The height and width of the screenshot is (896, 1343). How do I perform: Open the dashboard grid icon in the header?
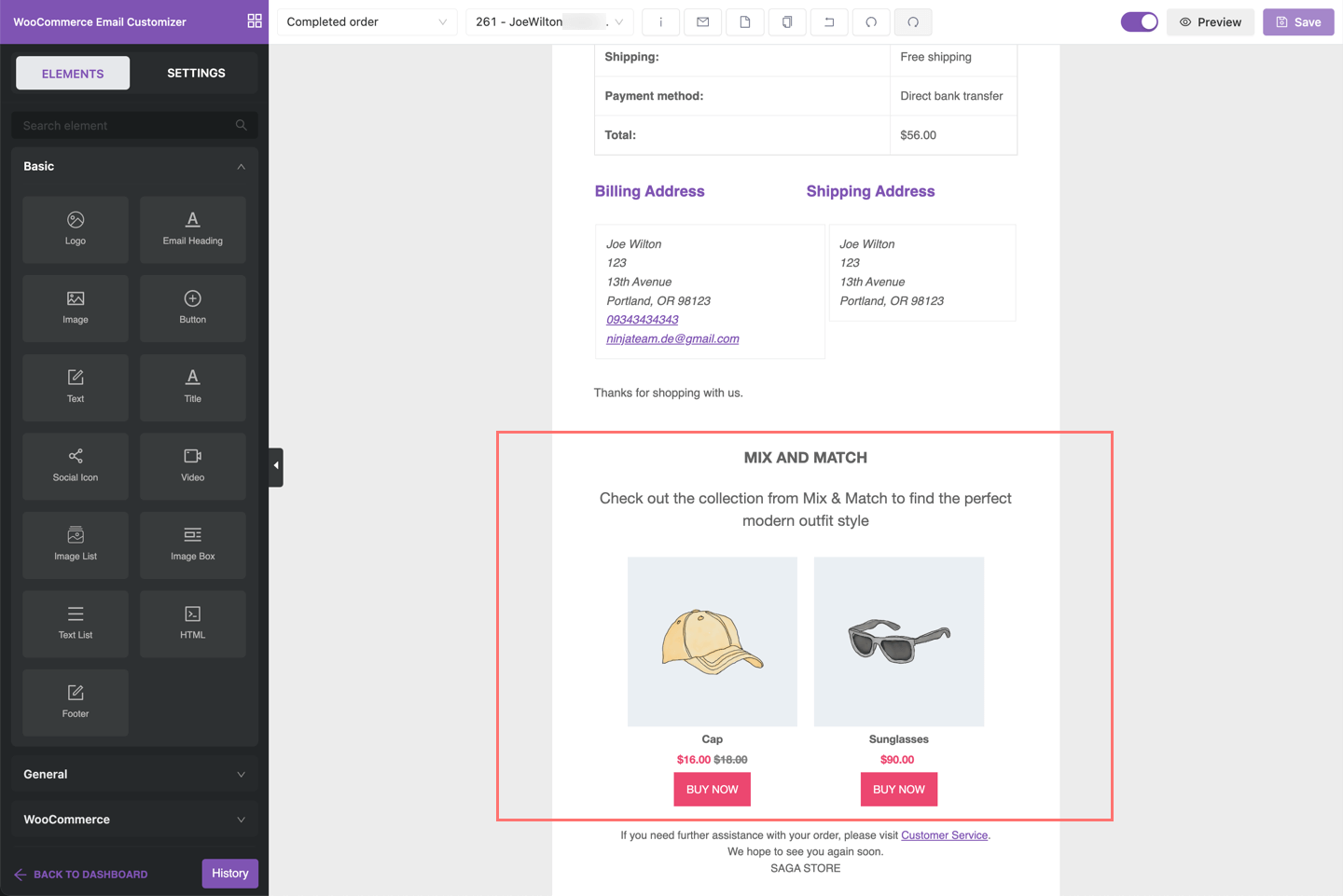coord(254,20)
